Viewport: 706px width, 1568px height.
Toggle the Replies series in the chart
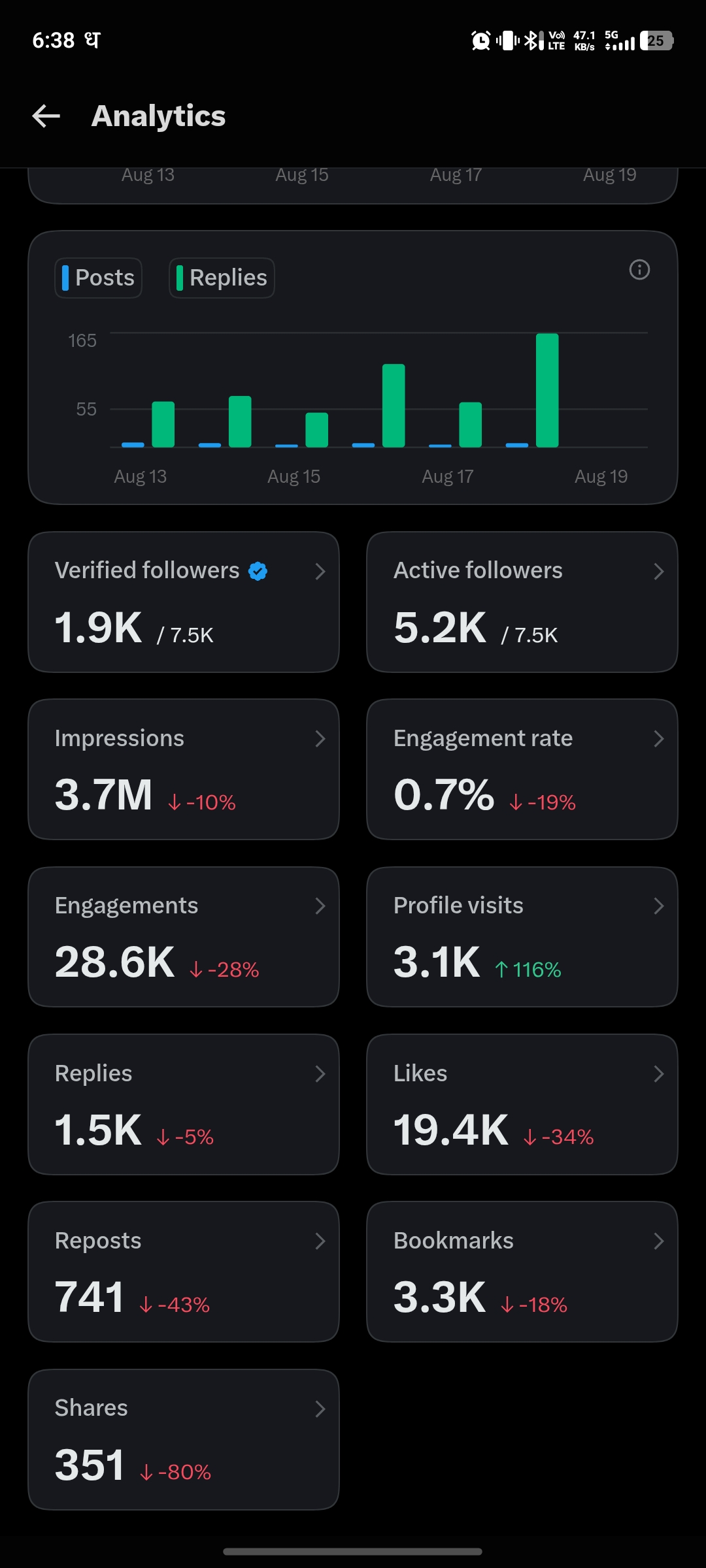(222, 278)
